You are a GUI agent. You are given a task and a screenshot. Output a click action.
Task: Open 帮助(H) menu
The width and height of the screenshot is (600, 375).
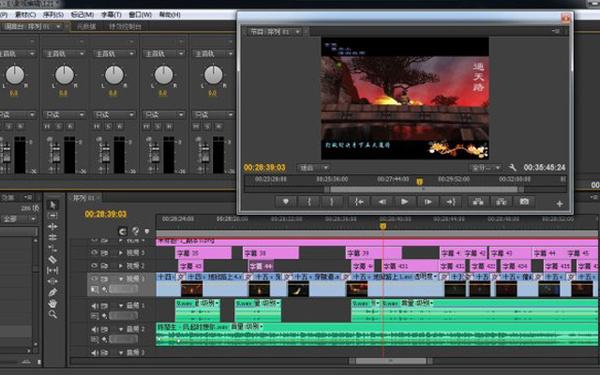[x=170, y=15]
